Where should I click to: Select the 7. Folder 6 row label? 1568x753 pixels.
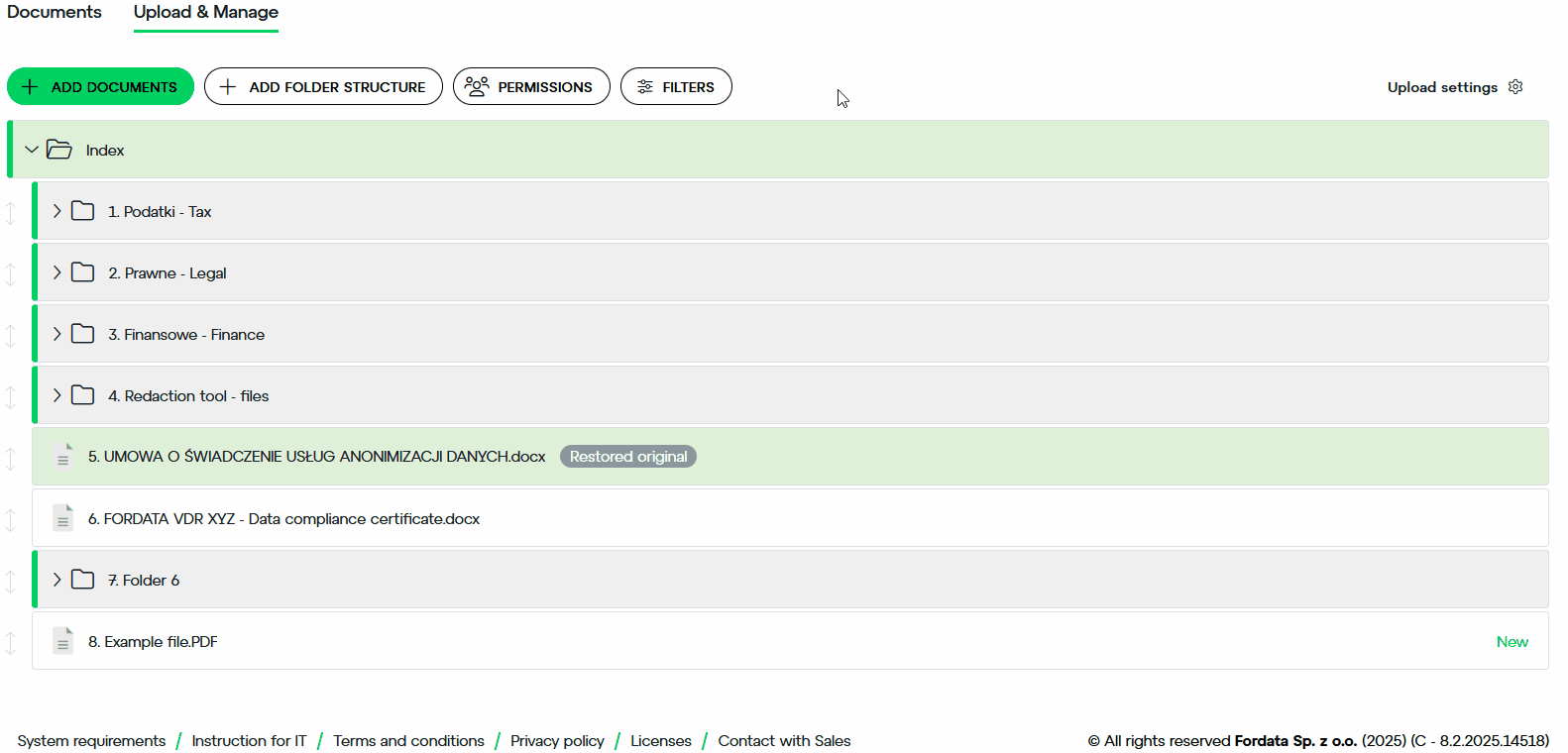click(x=144, y=581)
